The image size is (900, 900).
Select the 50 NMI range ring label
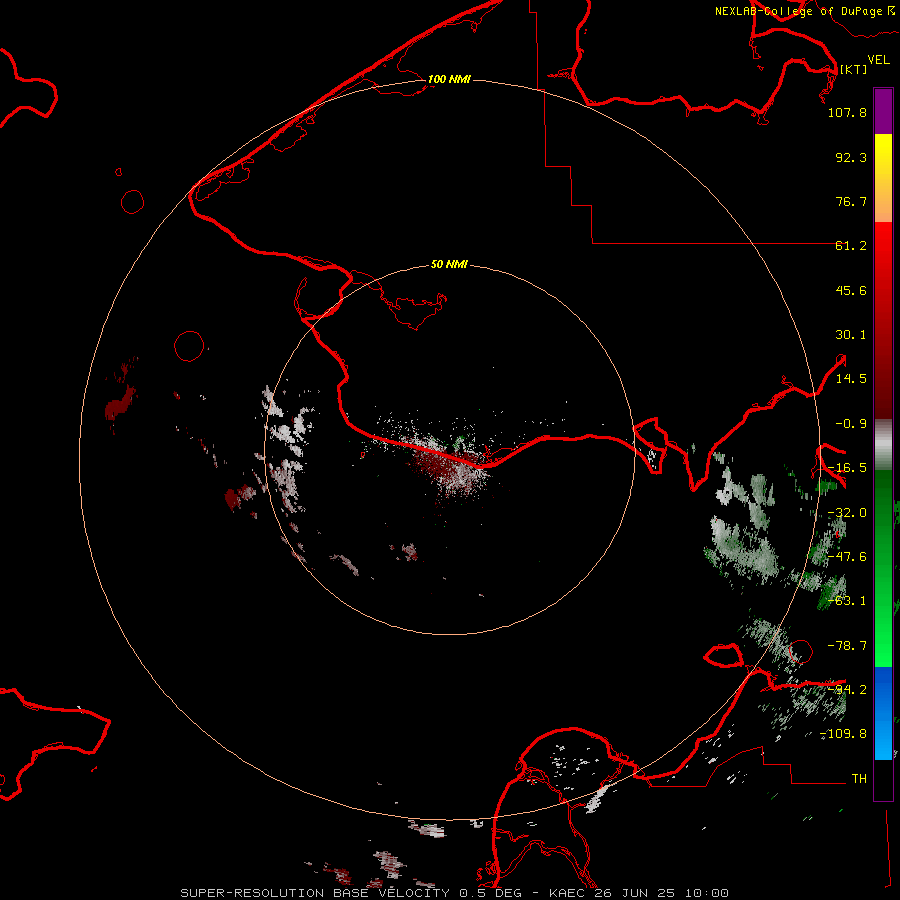click(x=449, y=264)
